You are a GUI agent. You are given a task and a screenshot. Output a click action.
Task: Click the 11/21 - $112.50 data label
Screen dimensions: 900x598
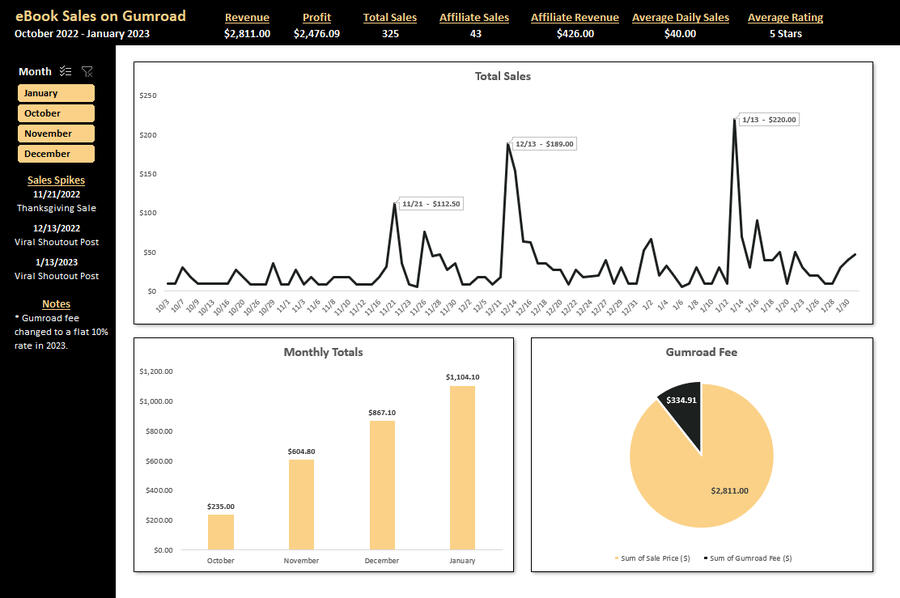[x=431, y=204]
